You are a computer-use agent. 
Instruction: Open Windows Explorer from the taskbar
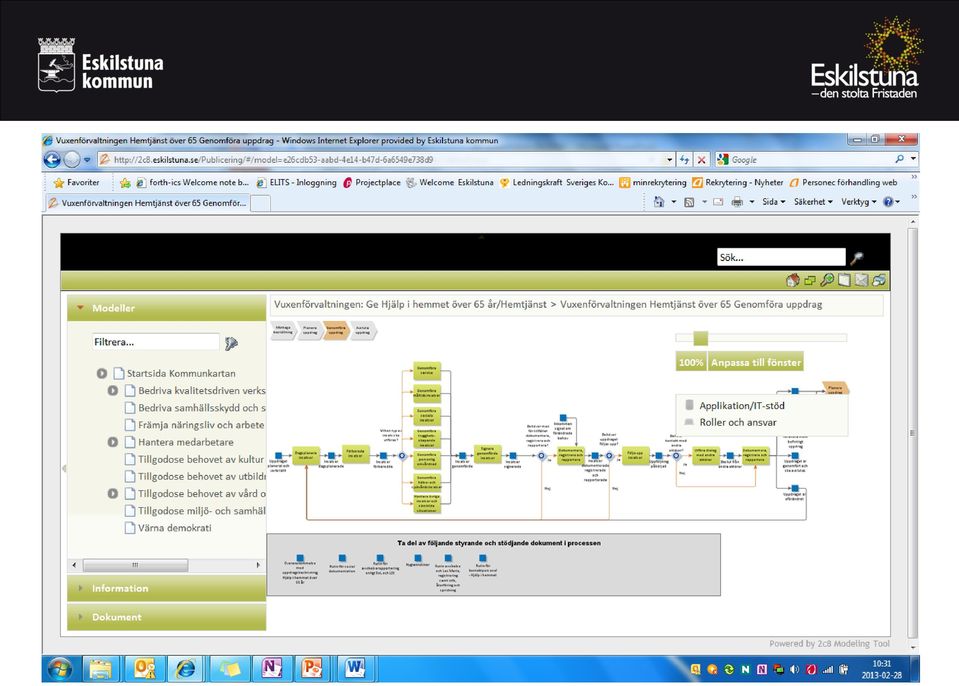click(101, 669)
